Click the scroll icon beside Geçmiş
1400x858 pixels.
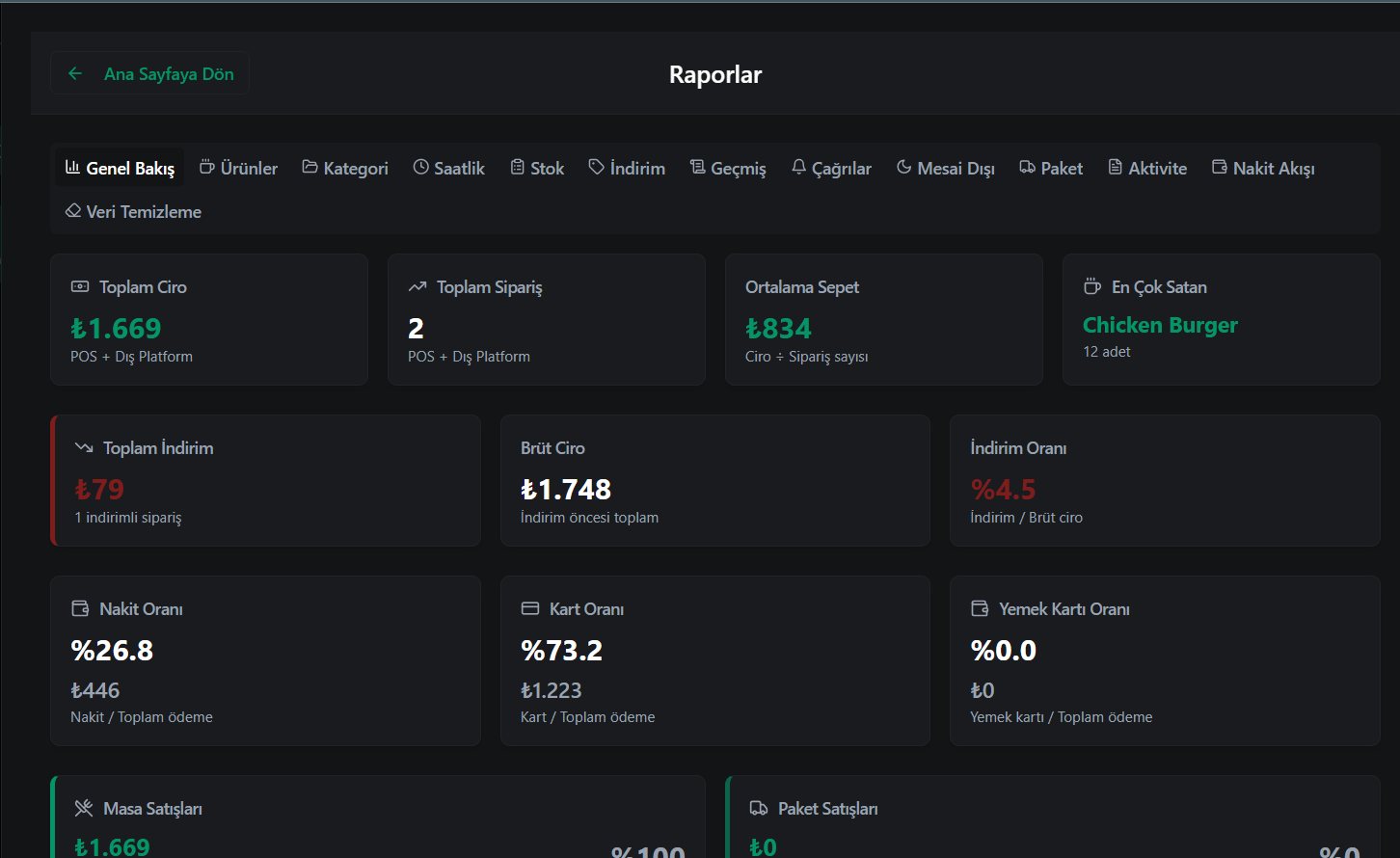pos(697,167)
